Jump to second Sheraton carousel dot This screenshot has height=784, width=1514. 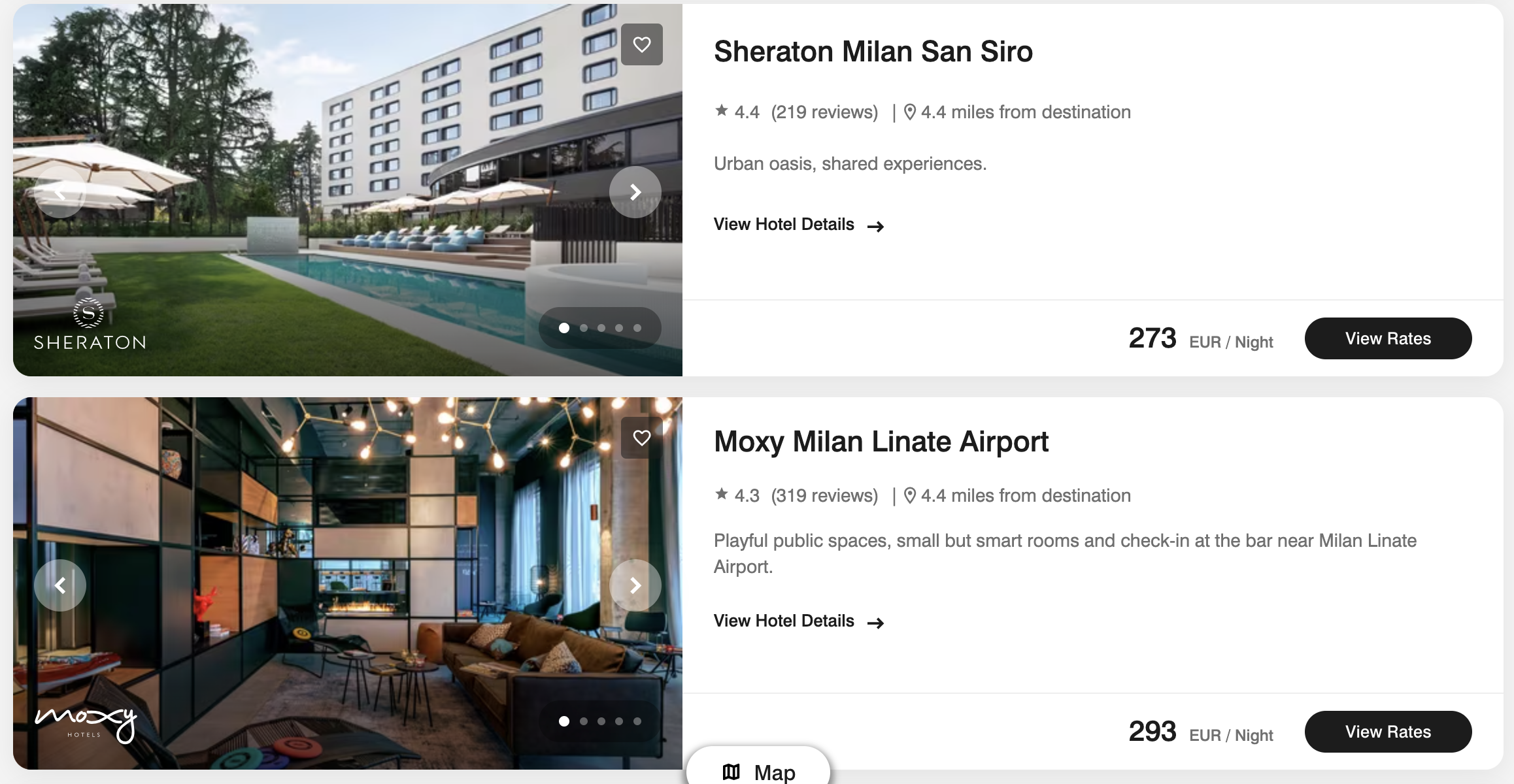tap(584, 328)
